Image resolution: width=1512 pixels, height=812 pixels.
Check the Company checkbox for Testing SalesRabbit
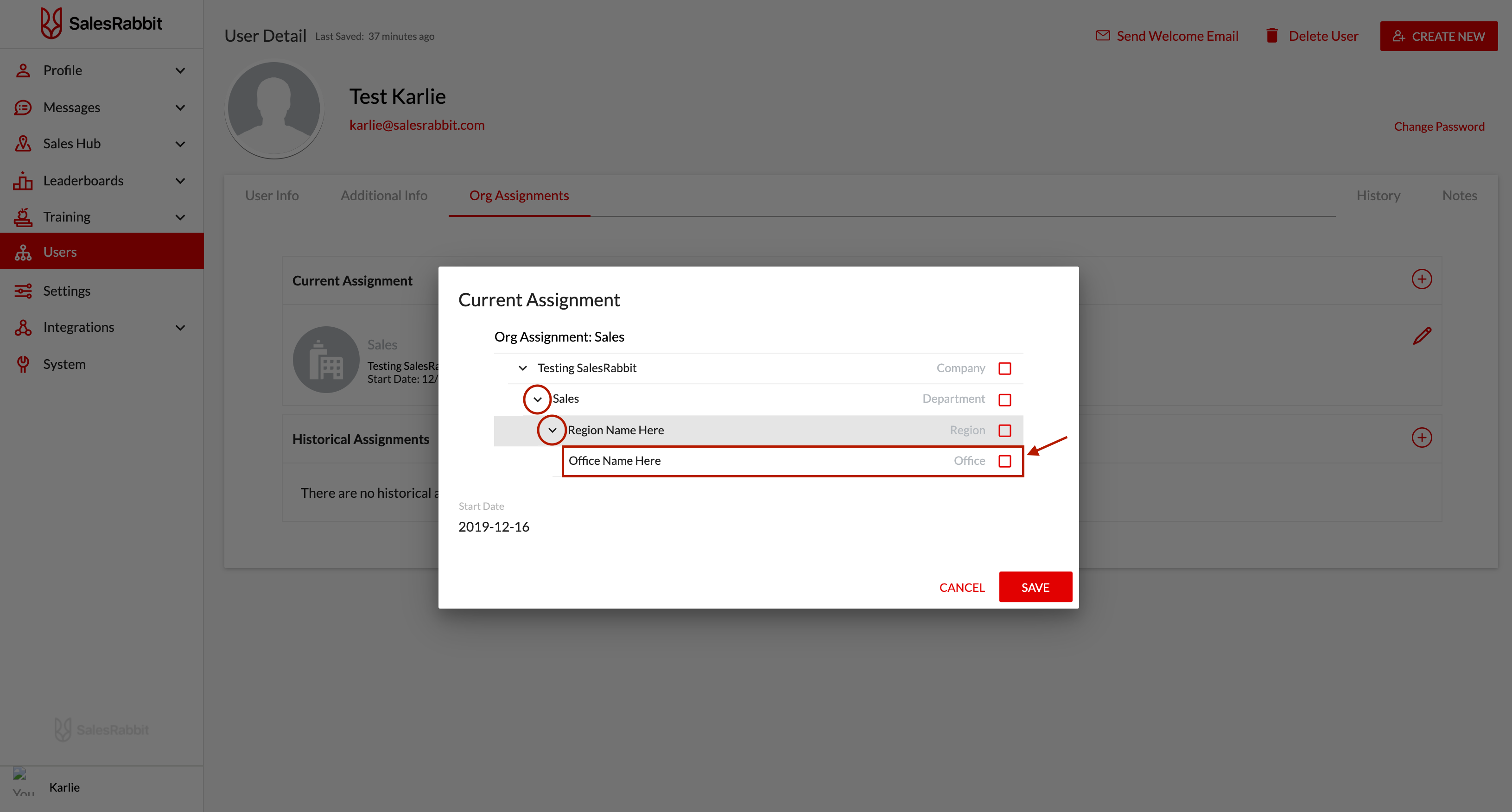(1005, 368)
